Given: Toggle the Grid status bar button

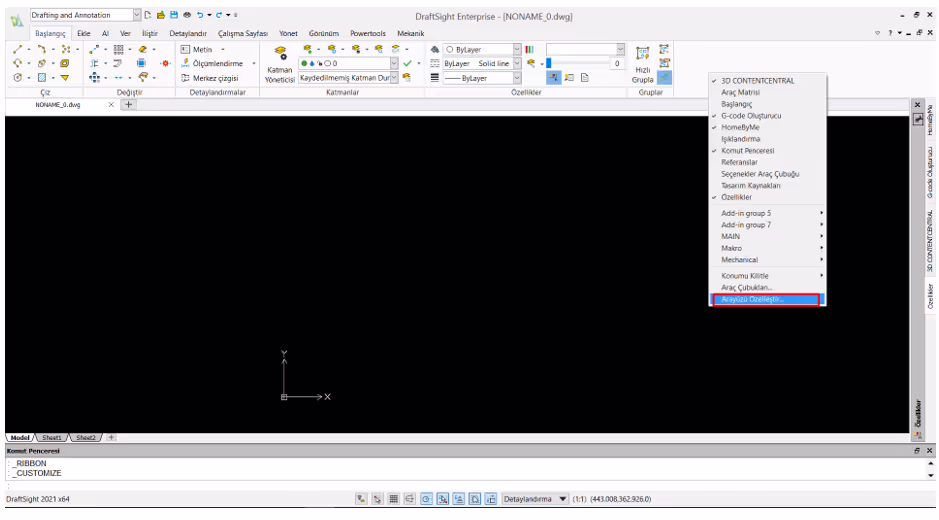Looking at the screenshot, I should tap(393, 498).
